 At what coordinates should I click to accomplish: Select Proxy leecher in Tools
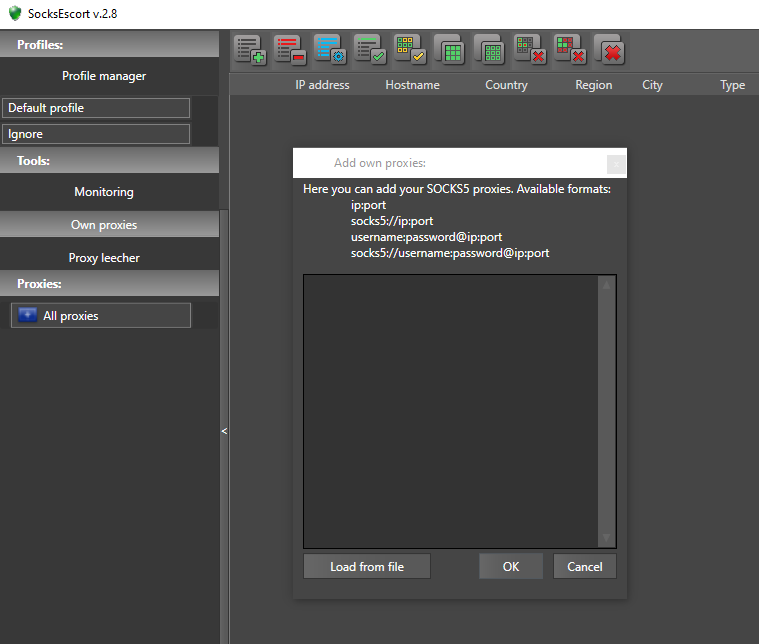pyautogui.click(x=104, y=258)
